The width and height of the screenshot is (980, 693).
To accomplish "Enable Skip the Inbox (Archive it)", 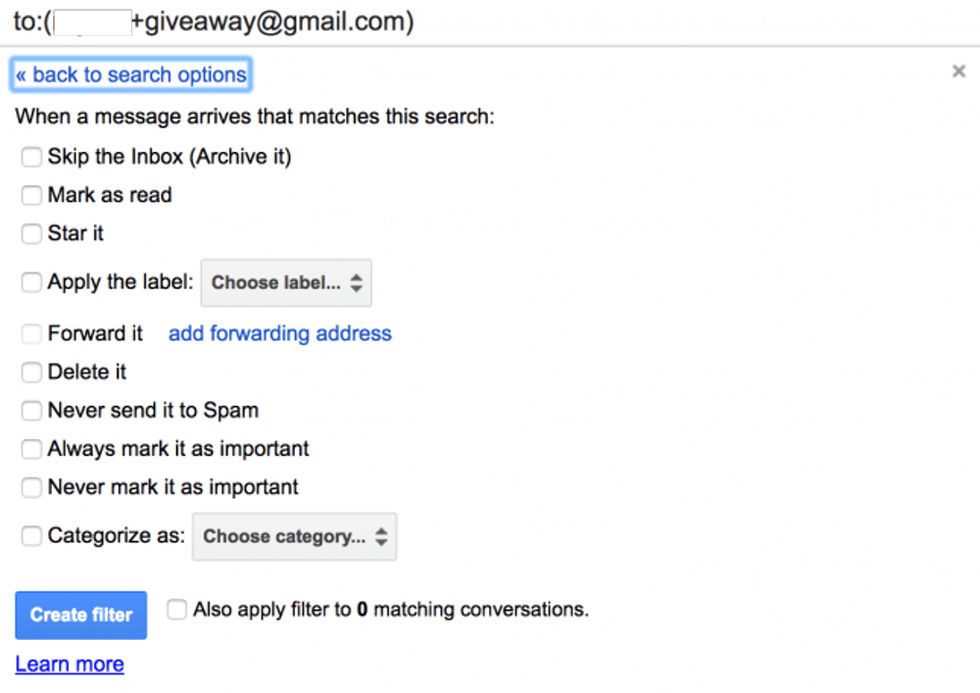I will [32, 157].
